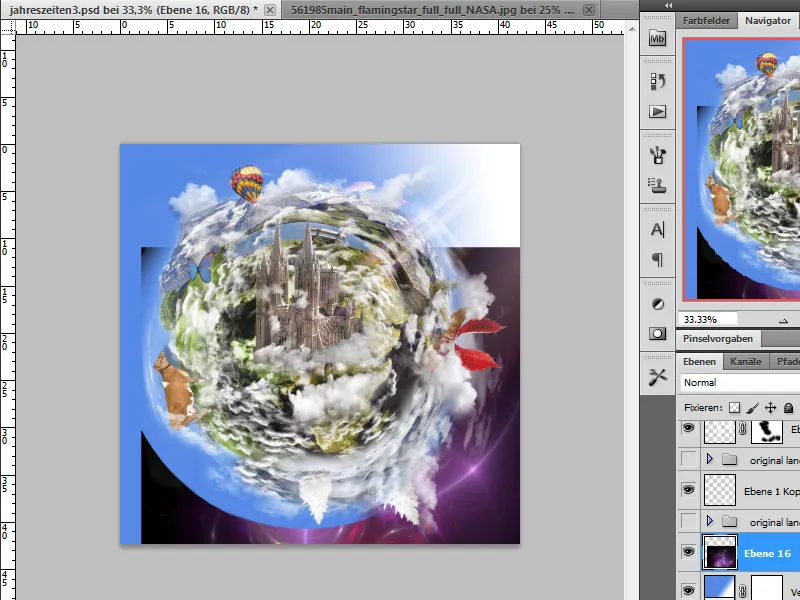Screen dimensions: 800x600
Task: Select the Ebene 16 layer thumbnail
Action: point(720,552)
